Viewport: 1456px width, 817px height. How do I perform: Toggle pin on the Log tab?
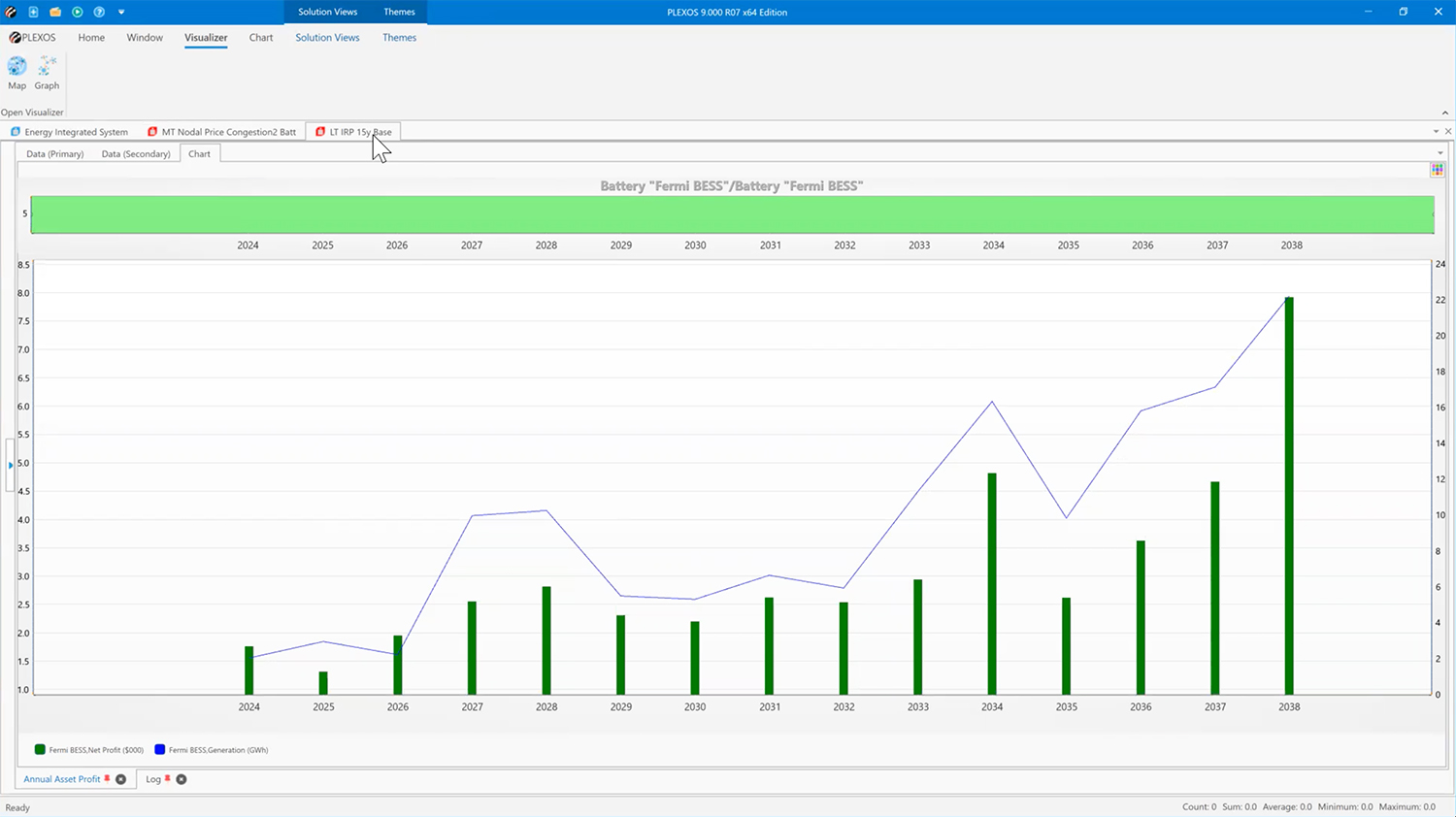point(168,778)
